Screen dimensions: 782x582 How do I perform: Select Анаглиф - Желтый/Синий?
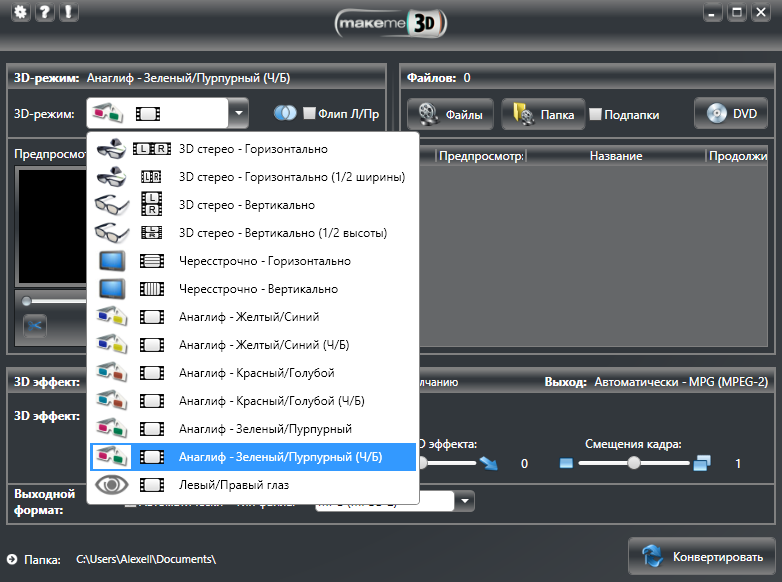pos(253,317)
